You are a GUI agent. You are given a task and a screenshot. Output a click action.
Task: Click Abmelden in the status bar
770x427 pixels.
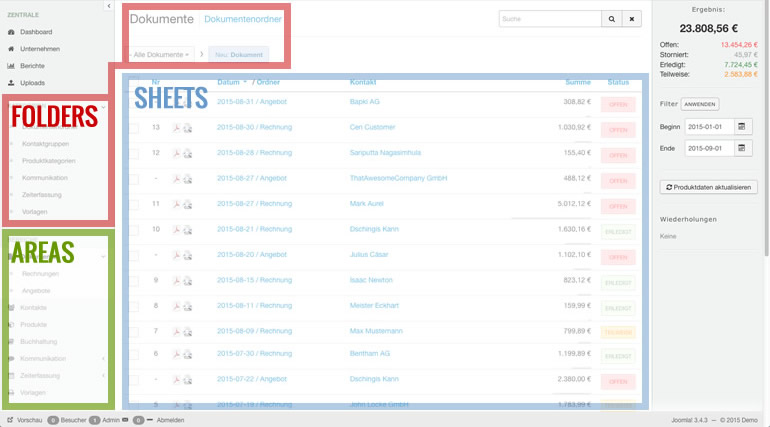(170, 420)
